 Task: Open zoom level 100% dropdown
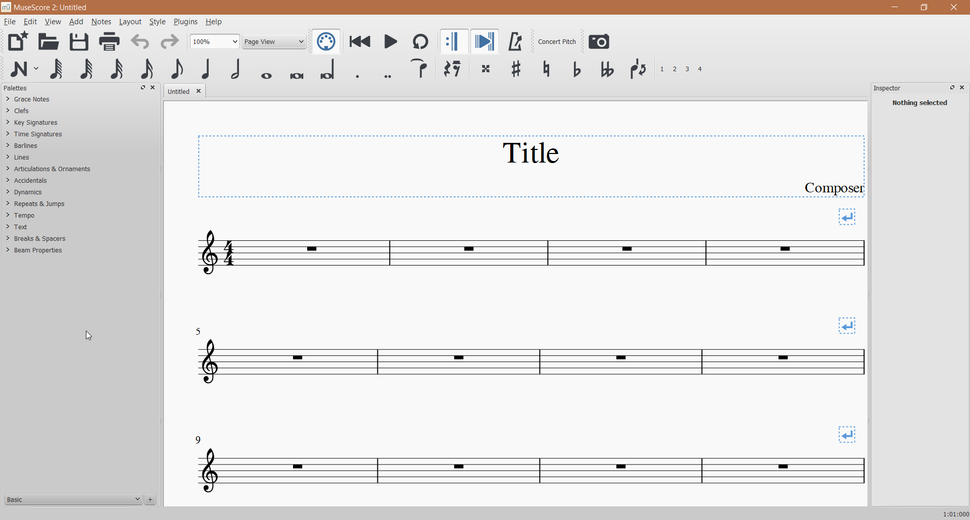tap(214, 41)
